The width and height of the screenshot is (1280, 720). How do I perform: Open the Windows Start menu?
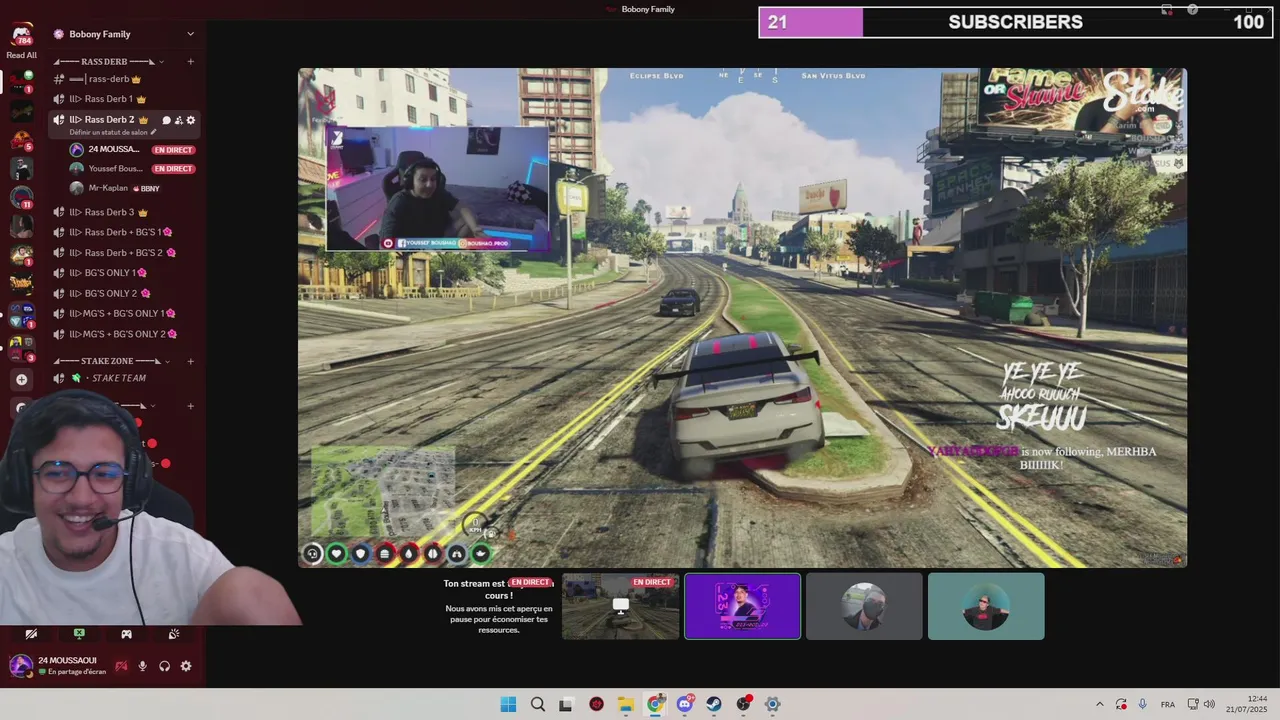point(508,704)
